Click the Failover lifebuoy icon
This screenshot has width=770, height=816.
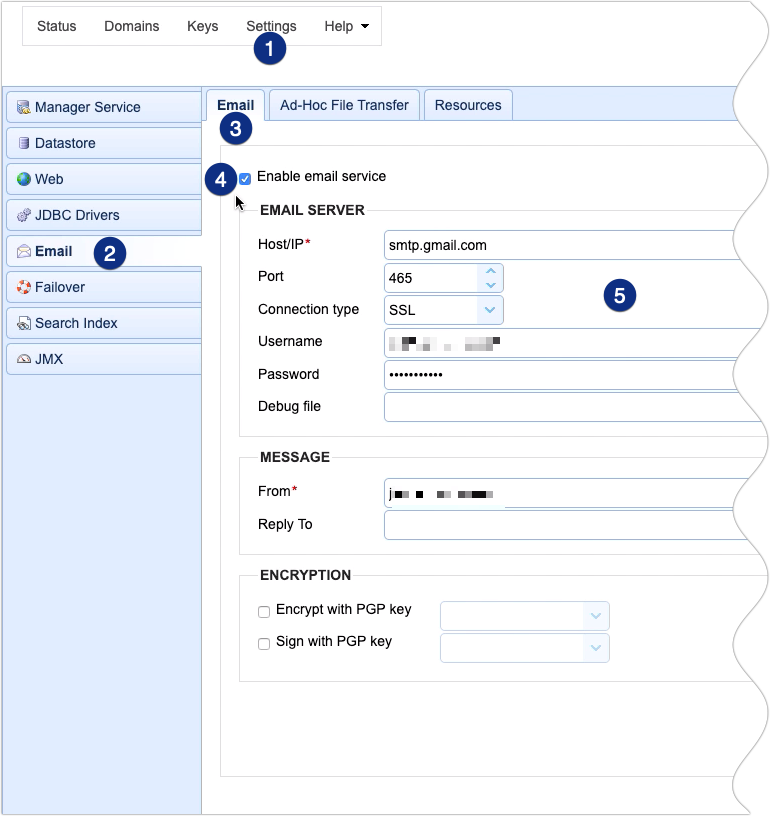pos(24,287)
